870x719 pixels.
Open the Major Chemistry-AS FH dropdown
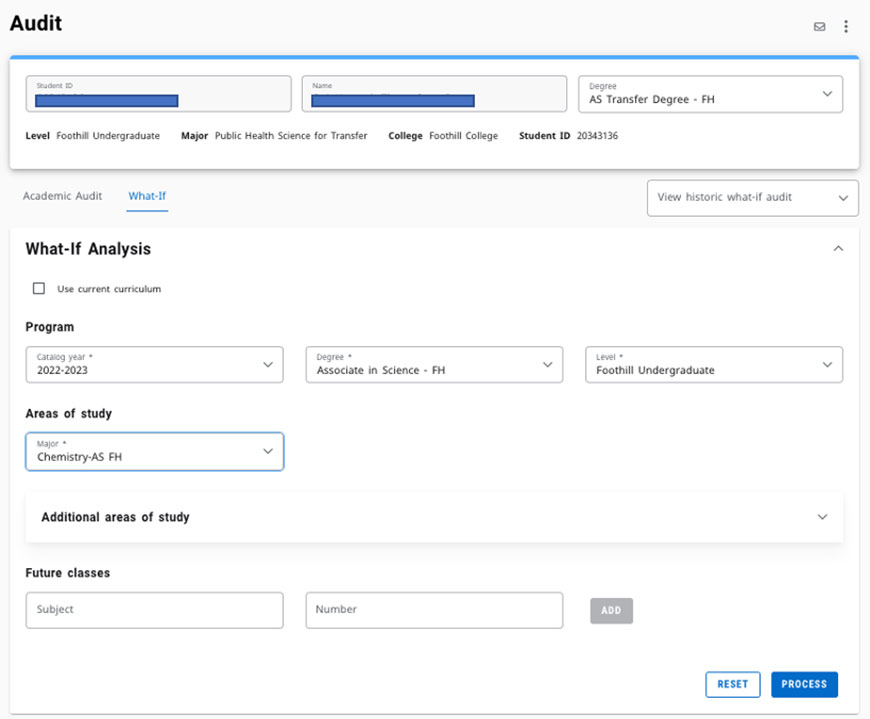154,452
